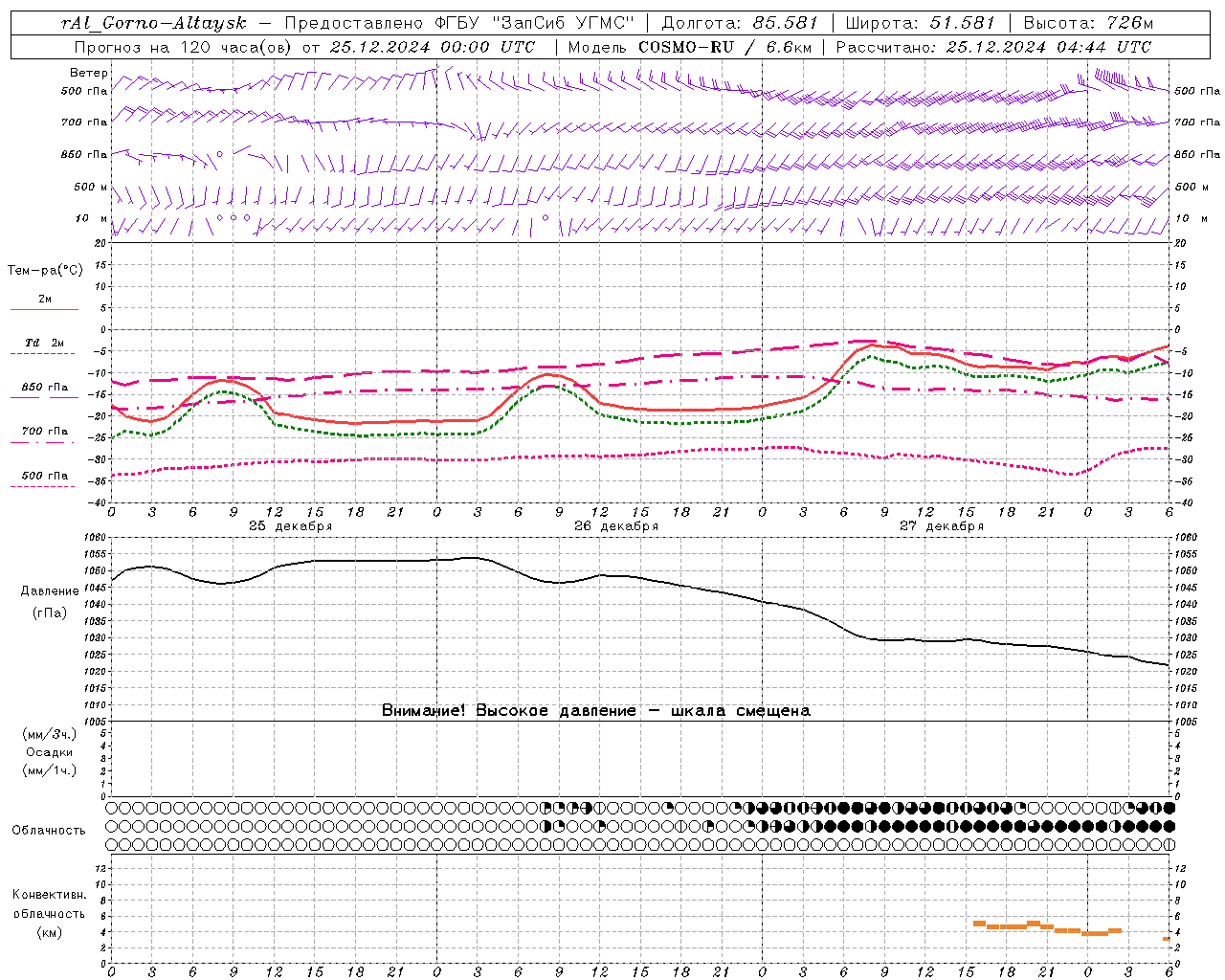
Task: Click the 'Облачность' cloud cover label
Action: coord(49,830)
